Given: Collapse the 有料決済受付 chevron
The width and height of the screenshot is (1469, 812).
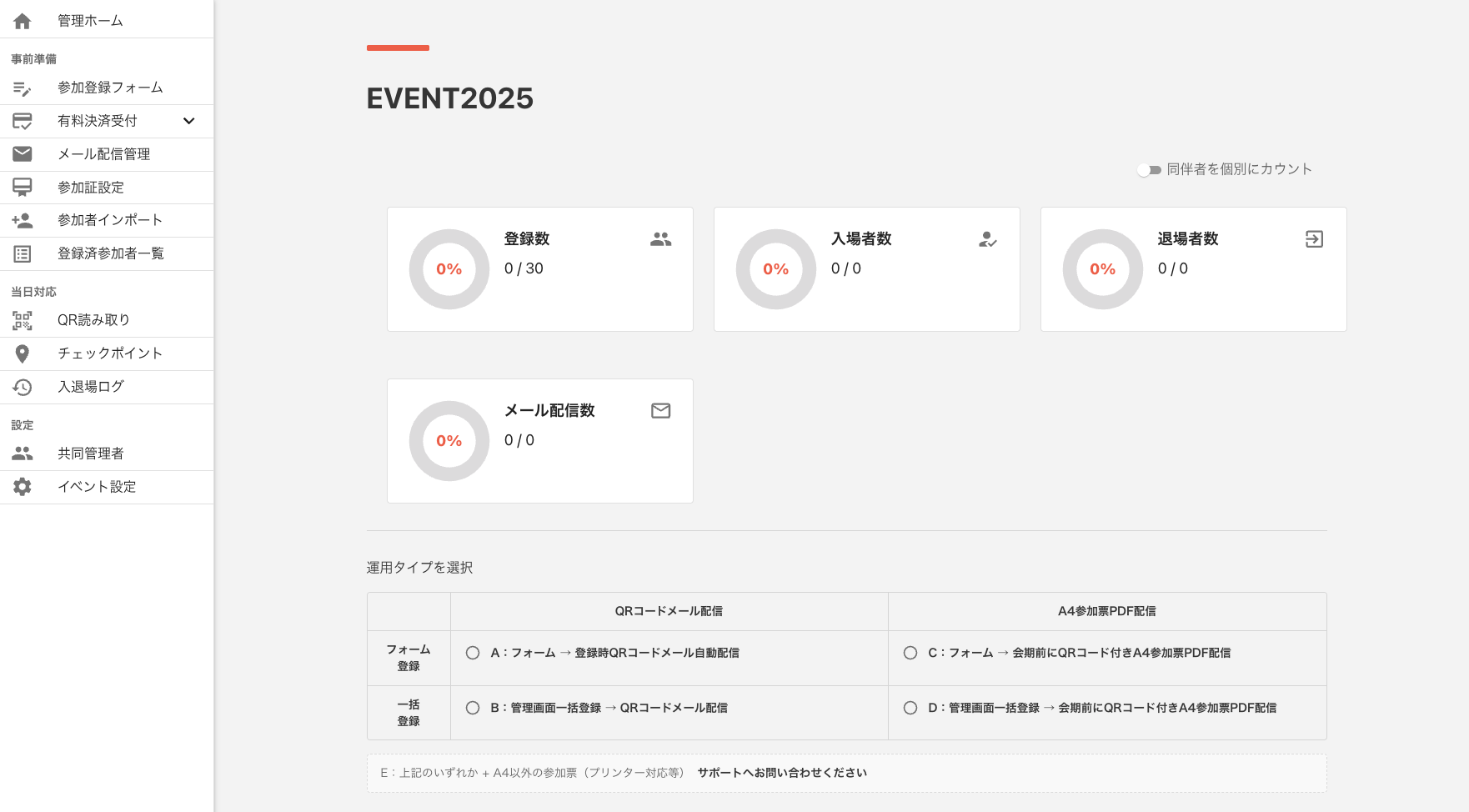Looking at the screenshot, I should pos(189,121).
